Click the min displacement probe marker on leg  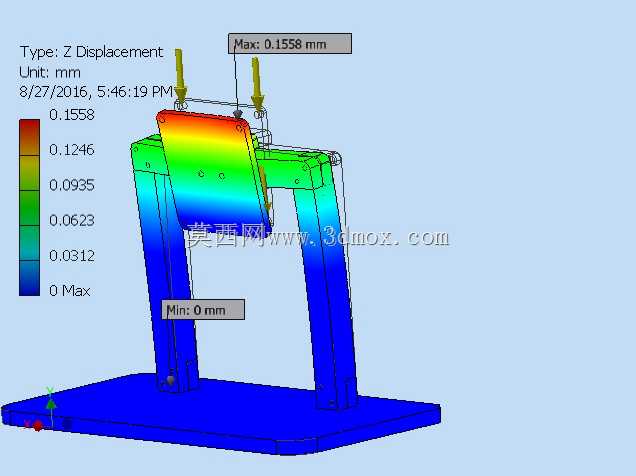click(x=171, y=380)
